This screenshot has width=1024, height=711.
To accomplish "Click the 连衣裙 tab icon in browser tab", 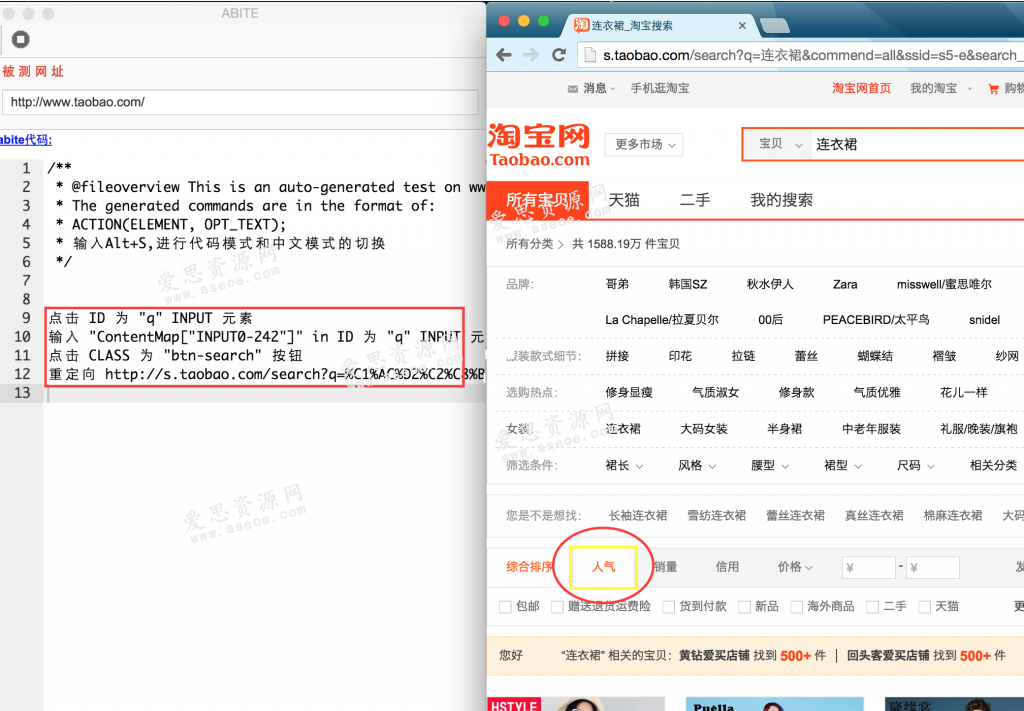I will pyautogui.click(x=582, y=26).
